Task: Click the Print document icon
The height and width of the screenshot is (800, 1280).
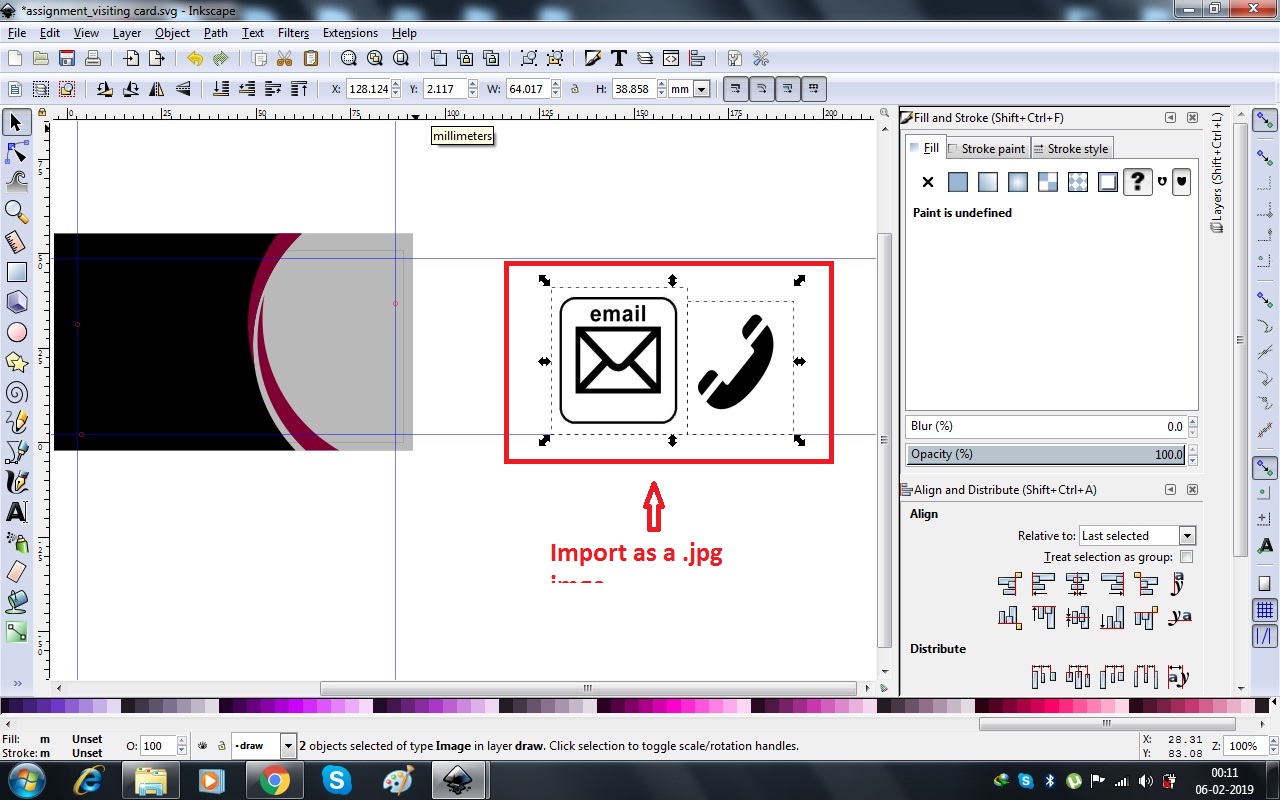Action: click(x=92, y=58)
